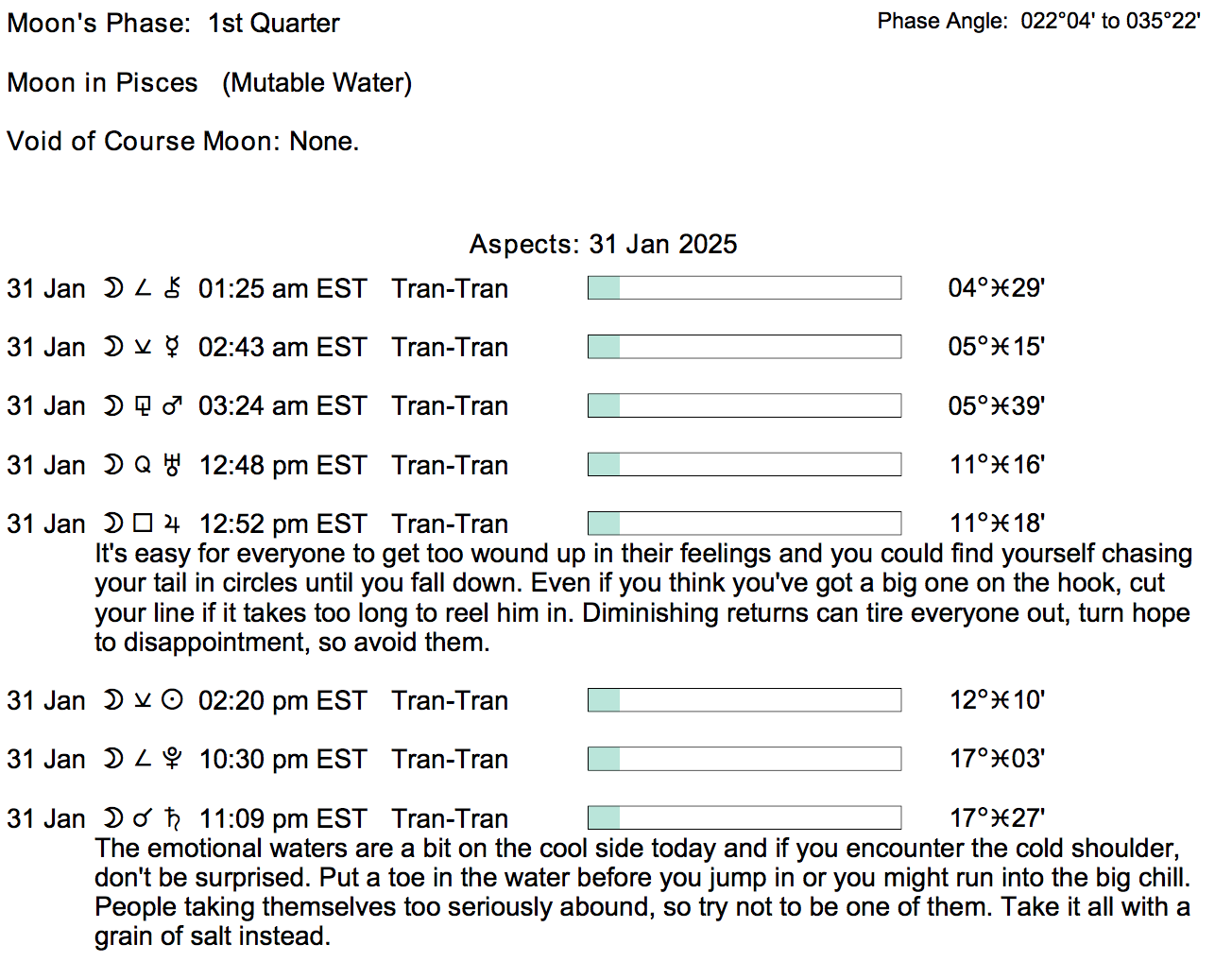
Task: Click the Chiron glyph in the 01:25 am row
Action: tap(172, 287)
